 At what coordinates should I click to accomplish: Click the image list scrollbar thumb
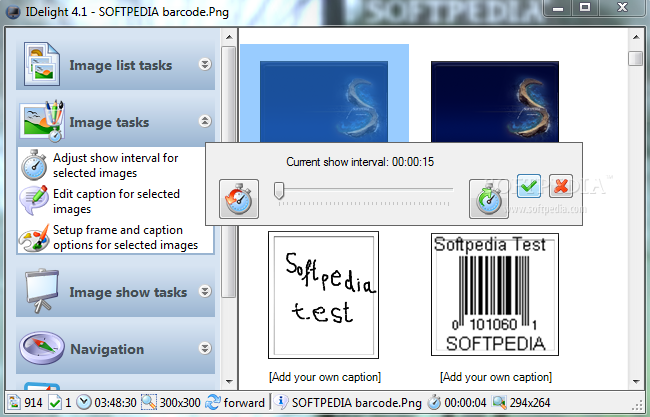(x=636, y=58)
